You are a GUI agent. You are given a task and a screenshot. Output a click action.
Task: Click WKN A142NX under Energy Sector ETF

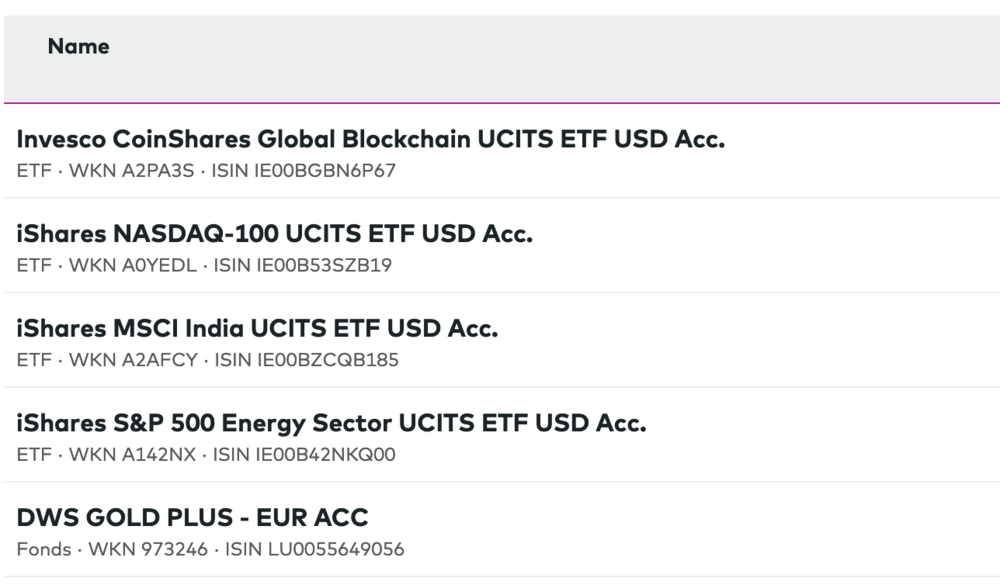pyautogui.click(x=130, y=455)
